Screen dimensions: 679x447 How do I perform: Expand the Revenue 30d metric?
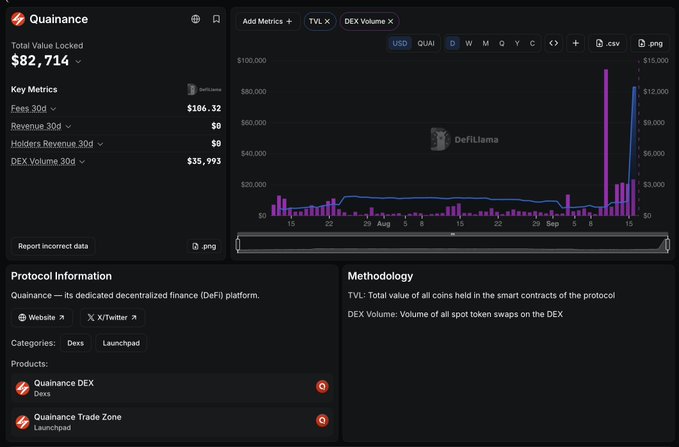pos(68,126)
